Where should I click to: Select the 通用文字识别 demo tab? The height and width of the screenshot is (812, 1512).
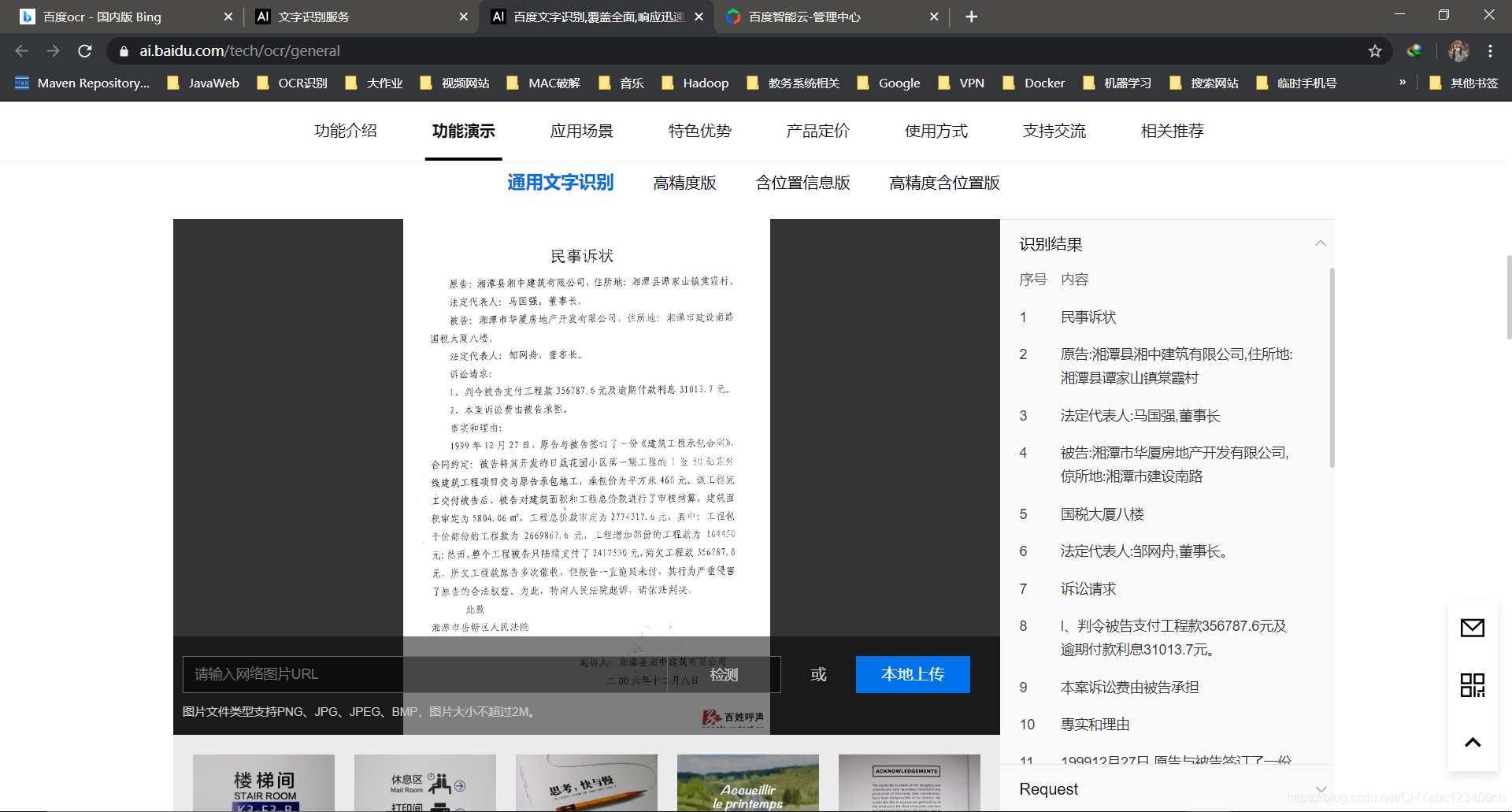point(560,183)
